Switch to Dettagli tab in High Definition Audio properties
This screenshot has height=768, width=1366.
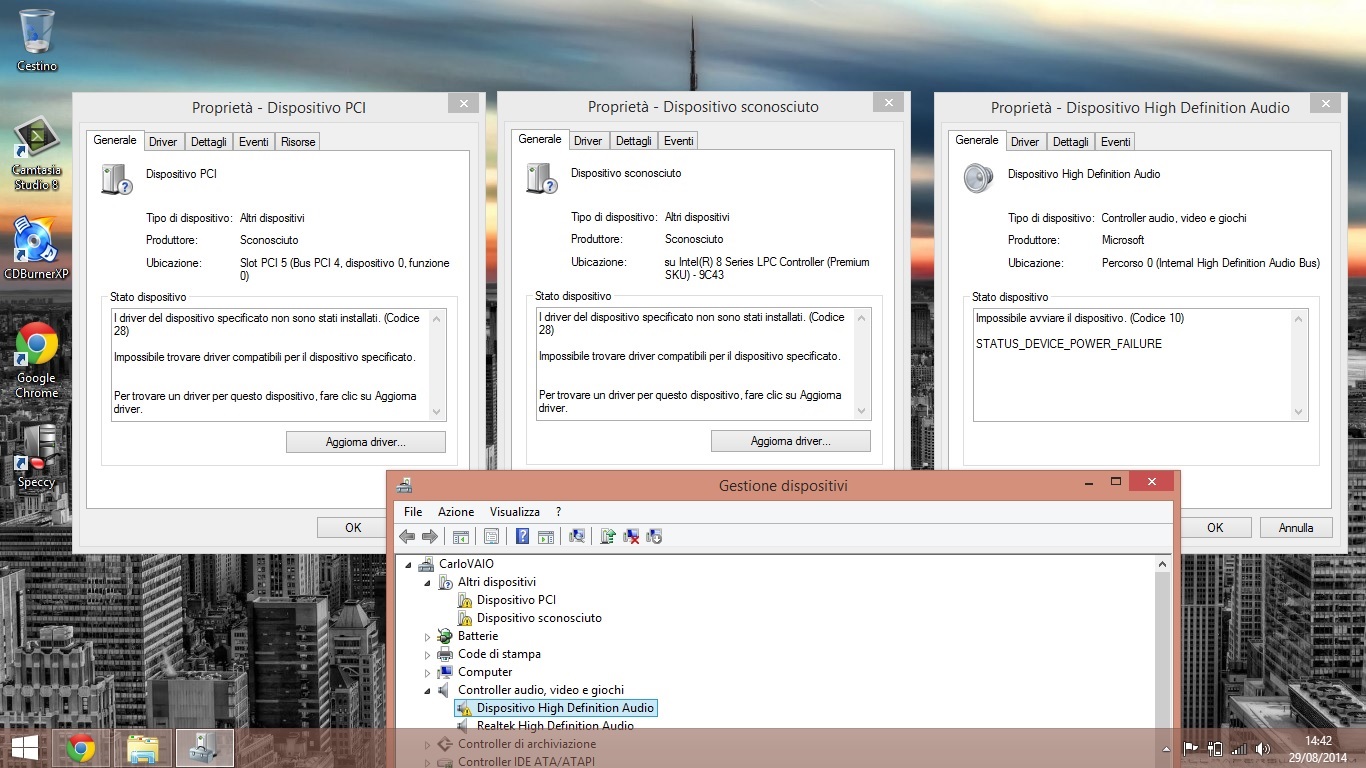1070,142
